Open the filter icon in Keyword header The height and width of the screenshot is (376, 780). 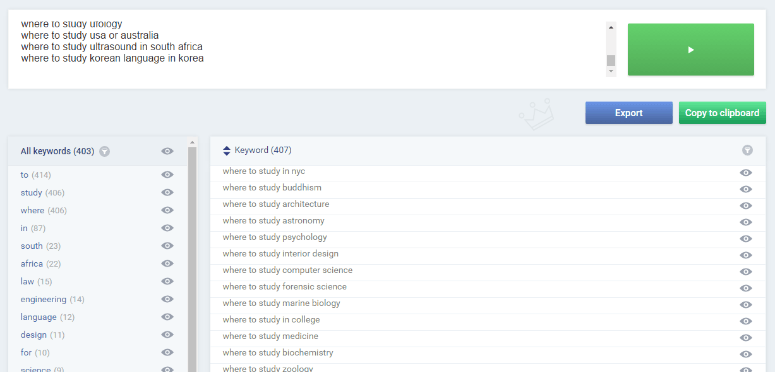[747, 150]
